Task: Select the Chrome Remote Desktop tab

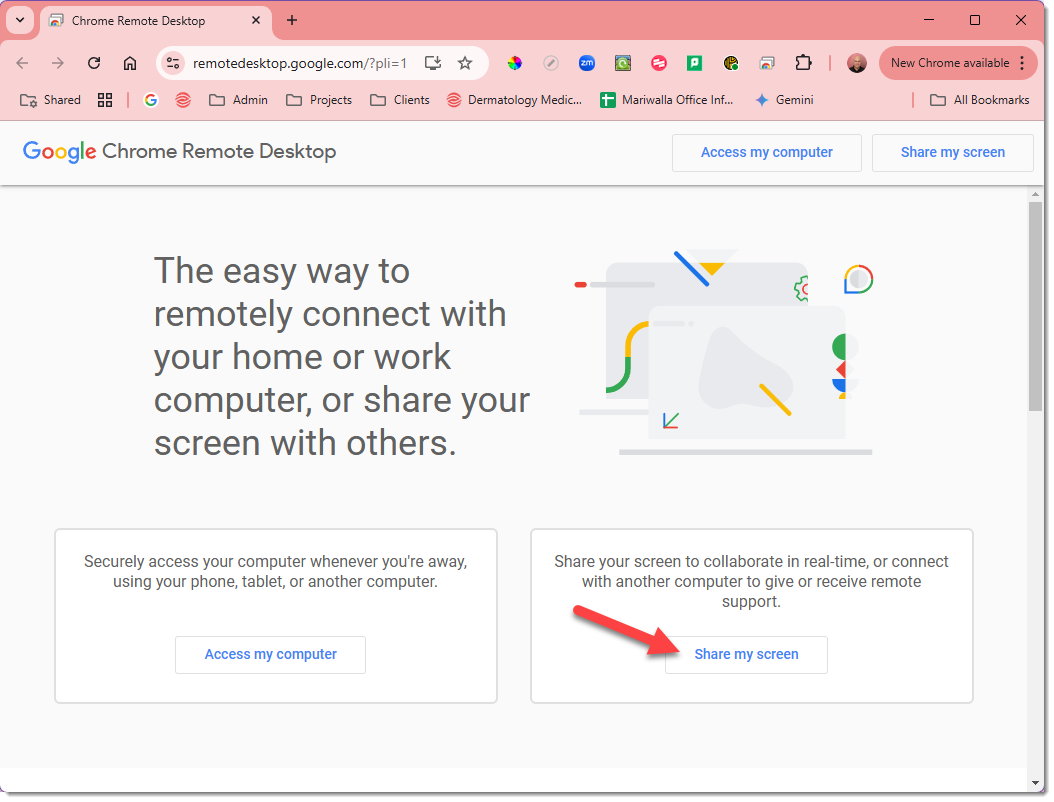Action: pos(156,21)
